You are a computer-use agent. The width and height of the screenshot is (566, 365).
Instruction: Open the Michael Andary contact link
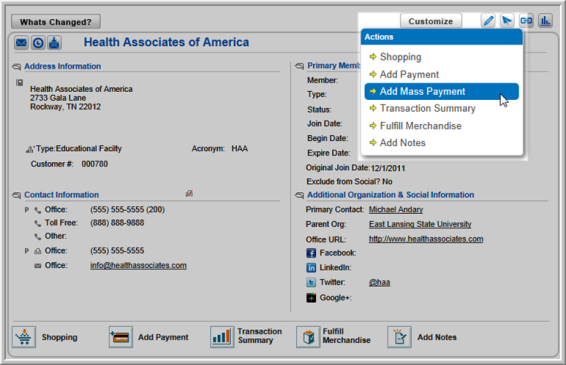pos(396,209)
